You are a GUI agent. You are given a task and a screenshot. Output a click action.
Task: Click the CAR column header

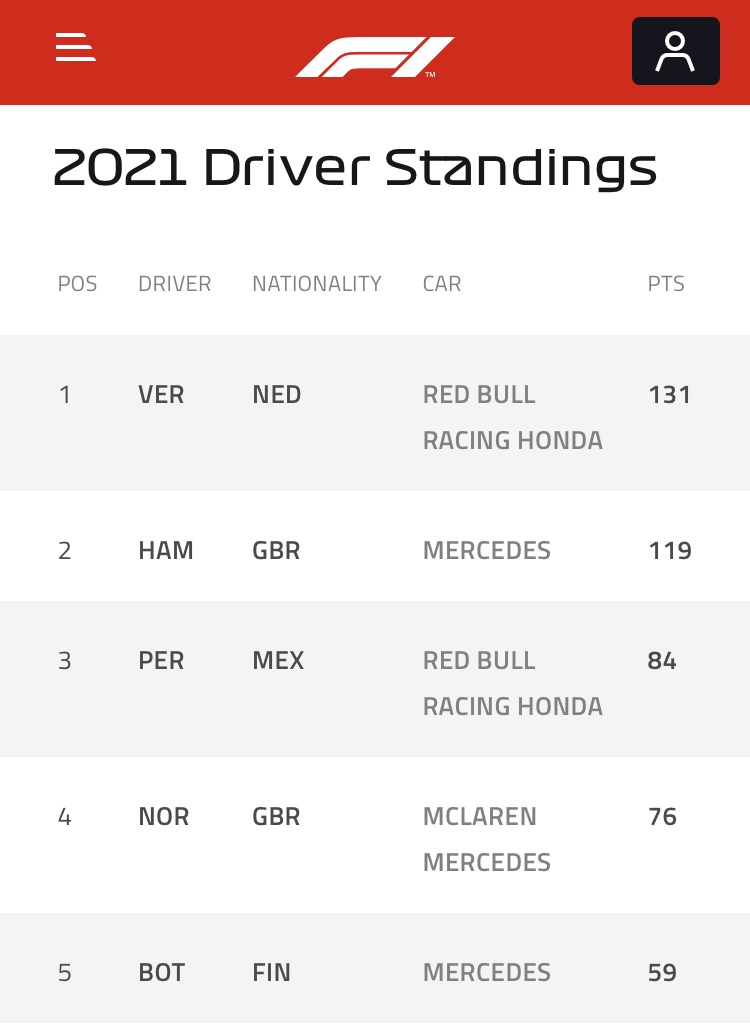(x=442, y=284)
